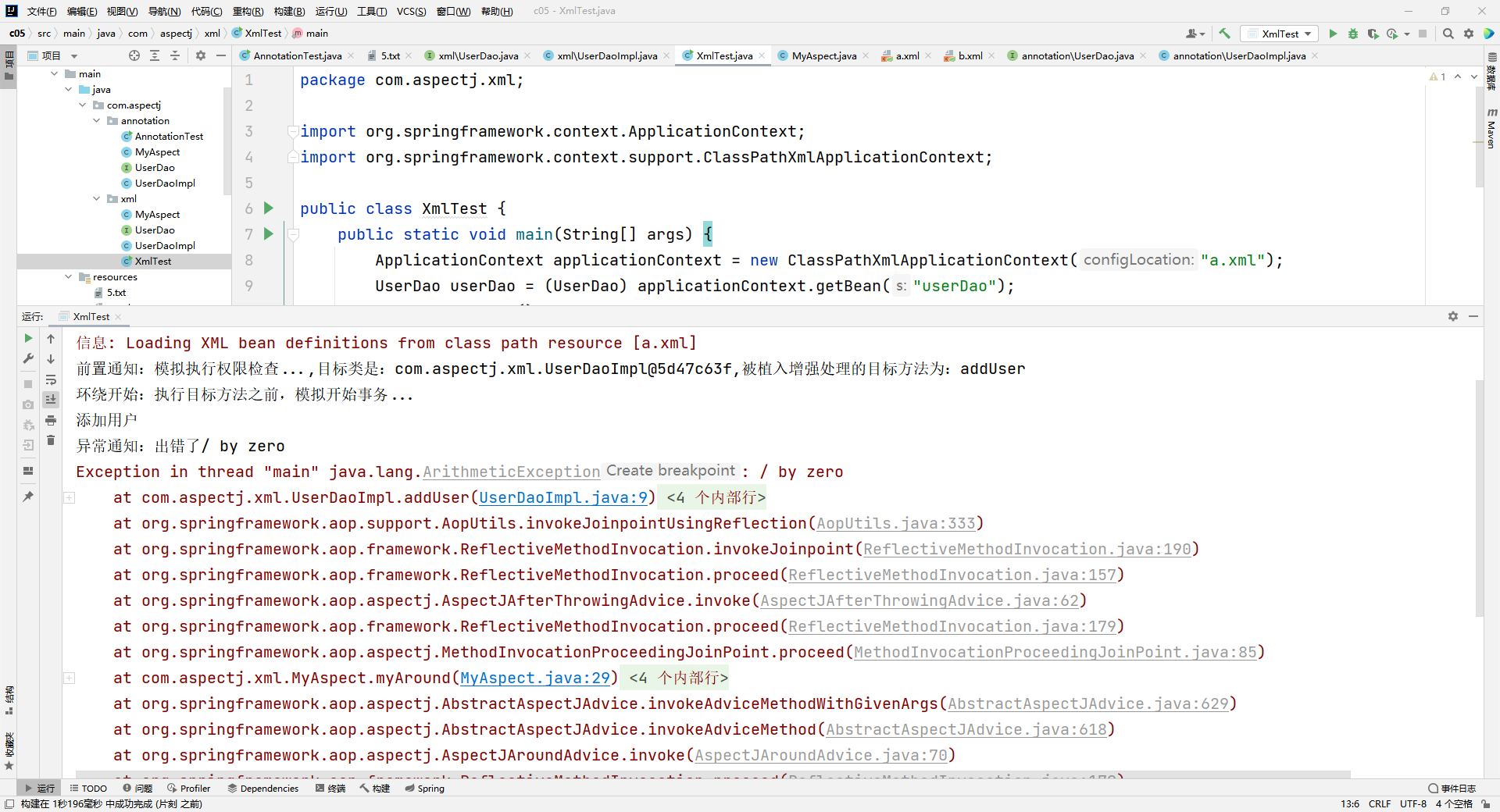The height and width of the screenshot is (812, 1500).
Task: Open run configuration wrench in Run panel
Action: [x=28, y=358]
